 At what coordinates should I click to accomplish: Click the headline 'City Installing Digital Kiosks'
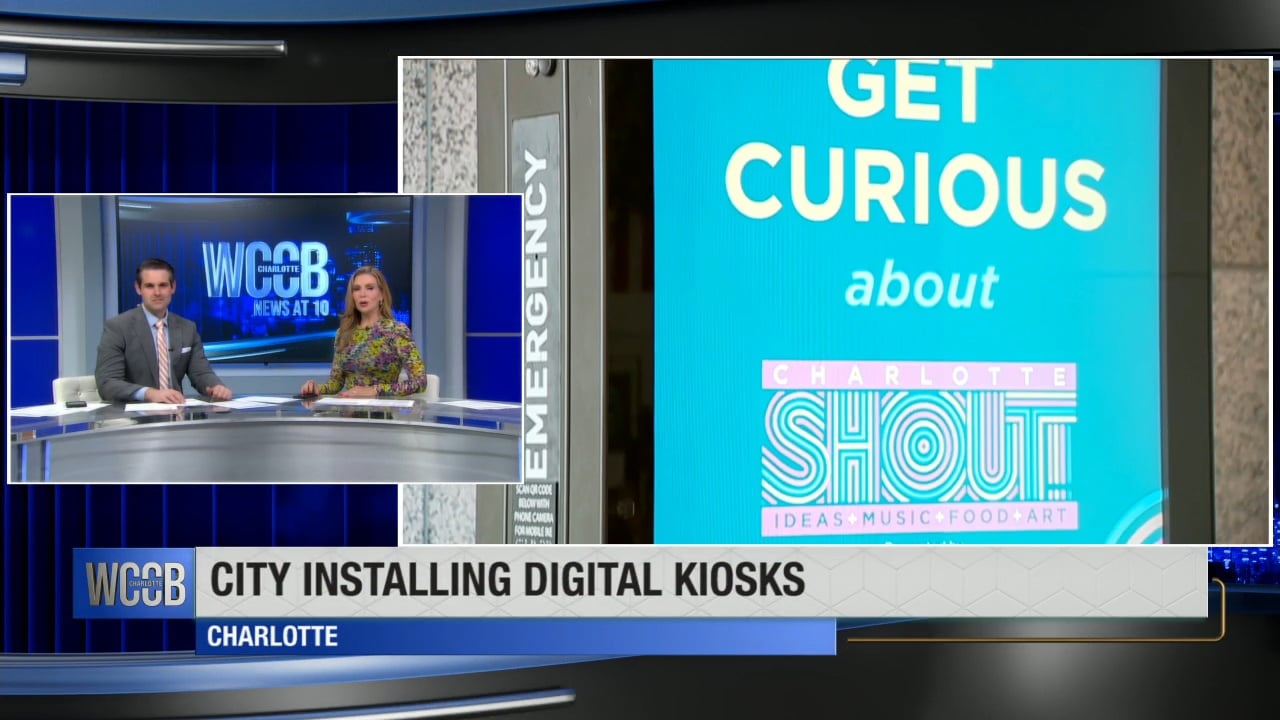pyautogui.click(x=506, y=581)
